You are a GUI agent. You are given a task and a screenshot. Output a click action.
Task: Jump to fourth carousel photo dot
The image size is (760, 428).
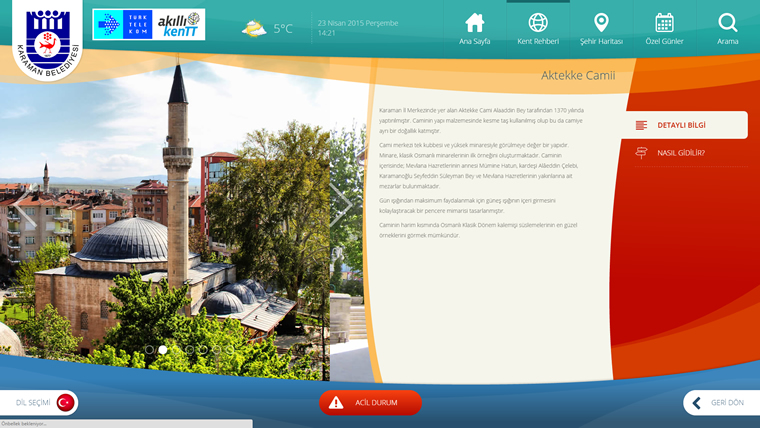[x=190, y=349]
